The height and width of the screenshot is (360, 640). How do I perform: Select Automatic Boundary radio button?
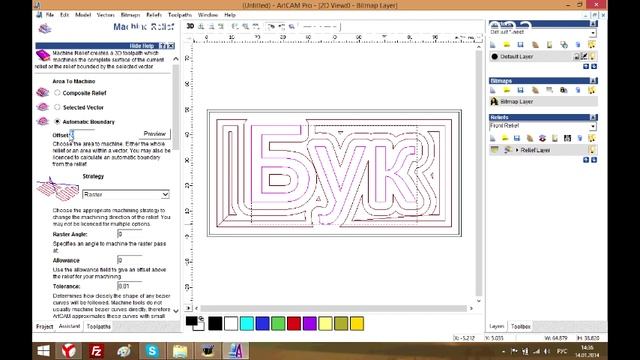pyautogui.click(x=57, y=121)
